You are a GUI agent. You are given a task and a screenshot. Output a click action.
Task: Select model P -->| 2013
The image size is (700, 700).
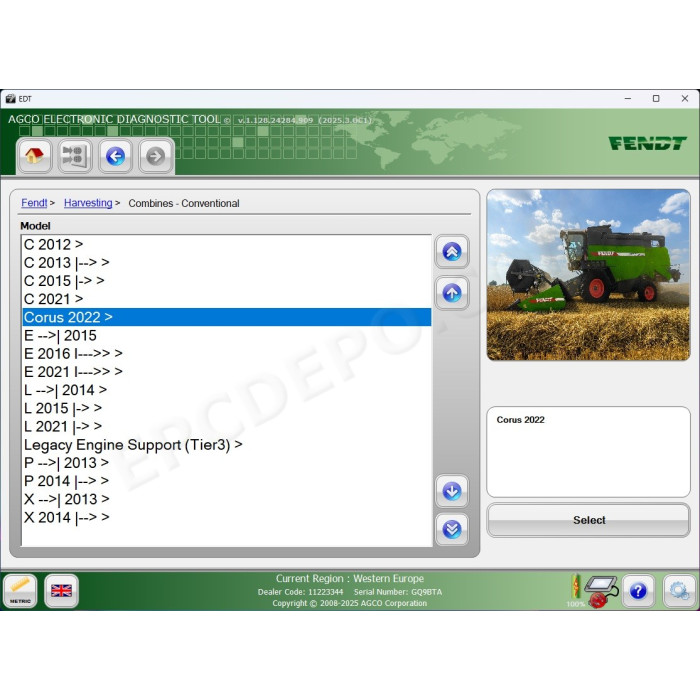pos(227,463)
